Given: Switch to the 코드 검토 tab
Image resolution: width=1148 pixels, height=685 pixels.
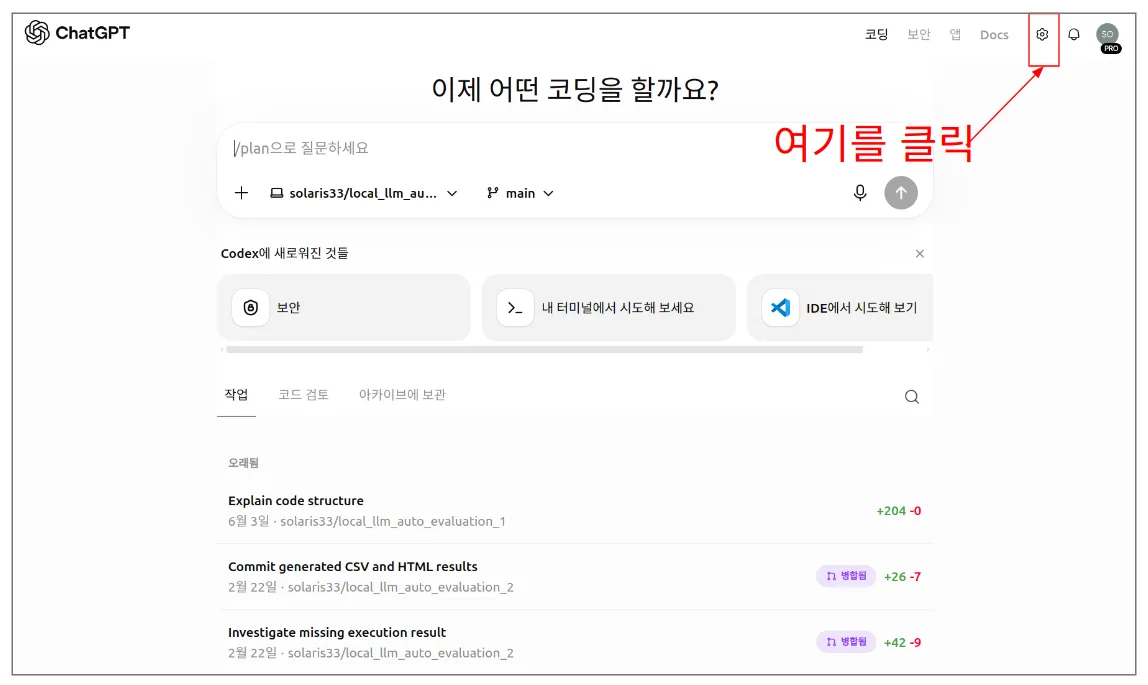Looking at the screenshot, I should (303, 394).
